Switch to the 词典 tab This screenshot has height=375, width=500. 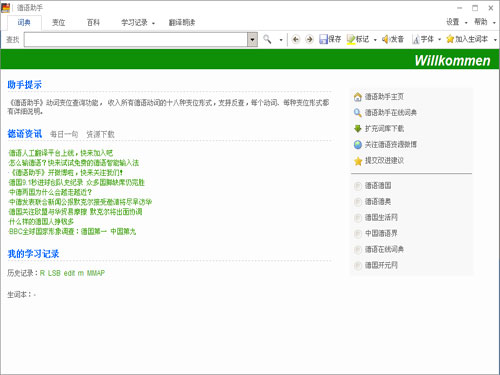coord(24,23)
